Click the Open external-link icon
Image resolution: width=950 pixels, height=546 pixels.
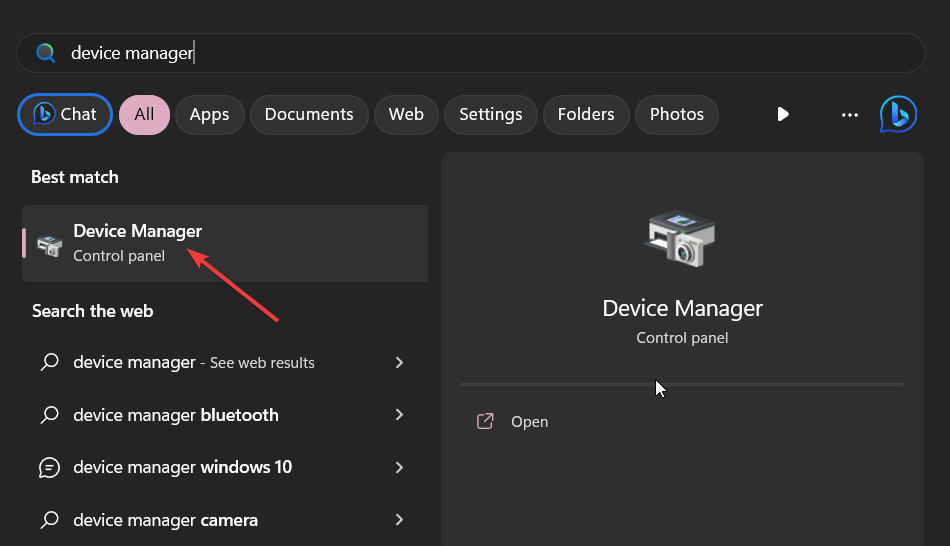[485, 421]
